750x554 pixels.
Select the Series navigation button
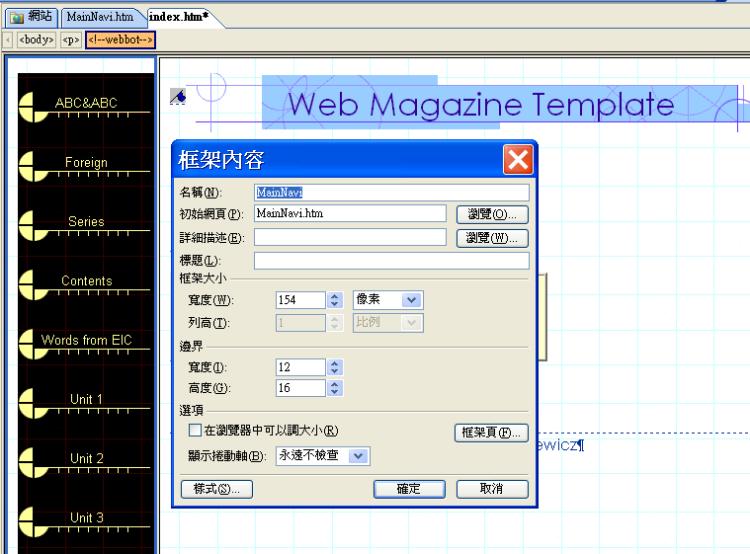[x=86, y=223]
